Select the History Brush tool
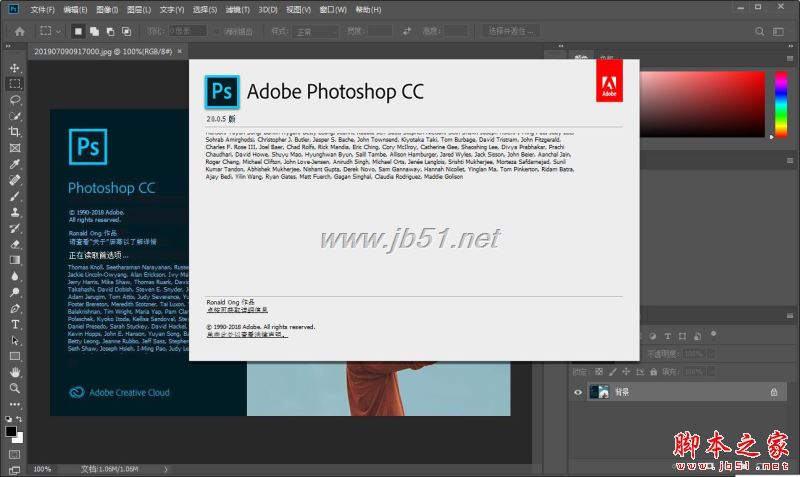This screenshot has height=477, width=800. [x=14, y=228]
